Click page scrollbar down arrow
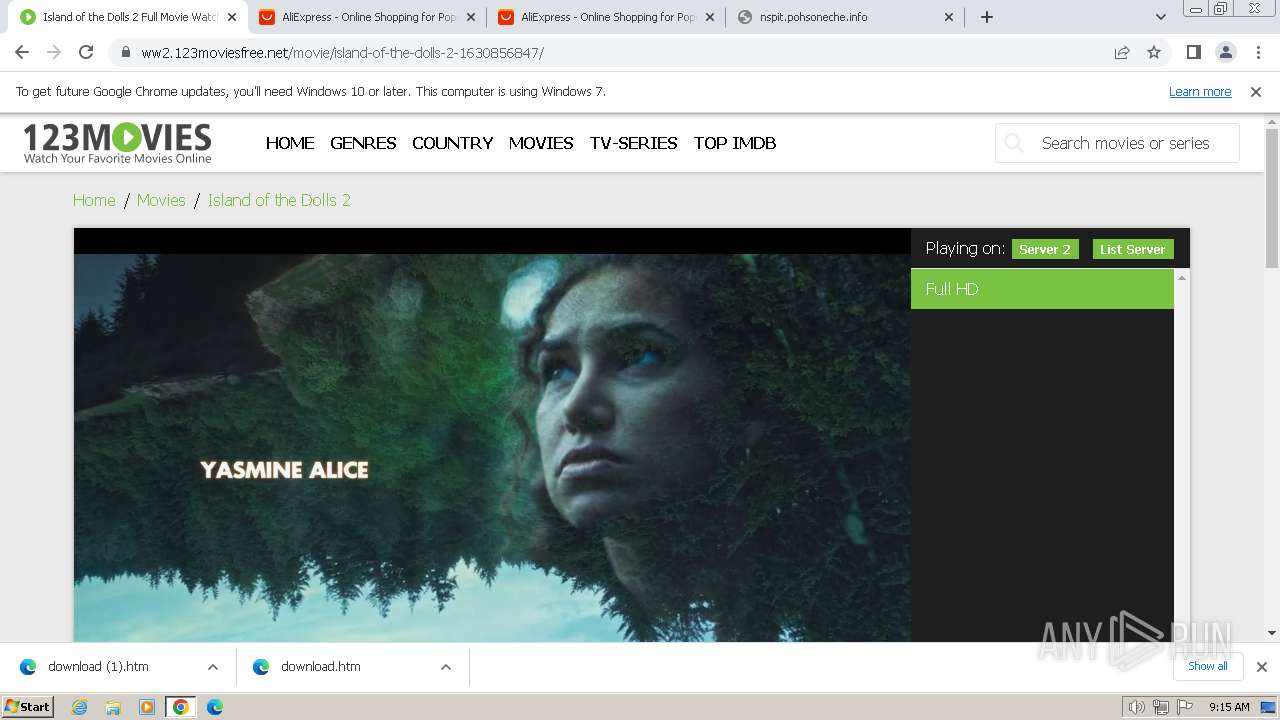The image size is (1280, 720). pyautogui.click(x=1272, y=632)
